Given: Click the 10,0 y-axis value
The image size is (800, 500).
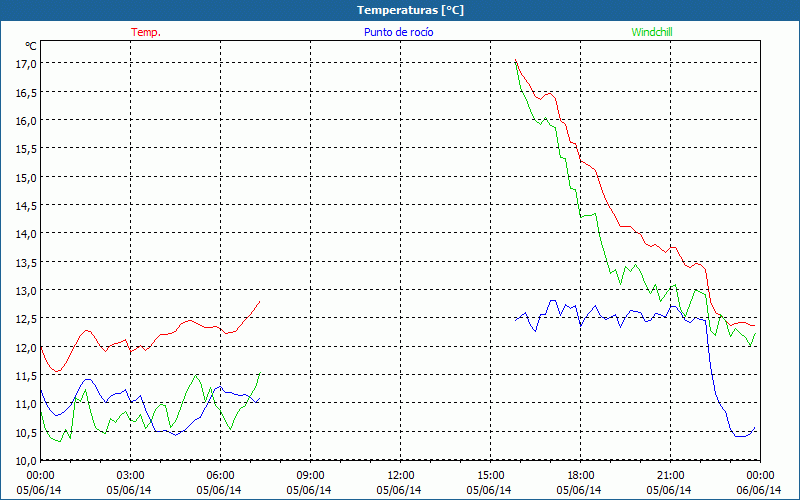Looking at the screenshot, I should (27, 461).
